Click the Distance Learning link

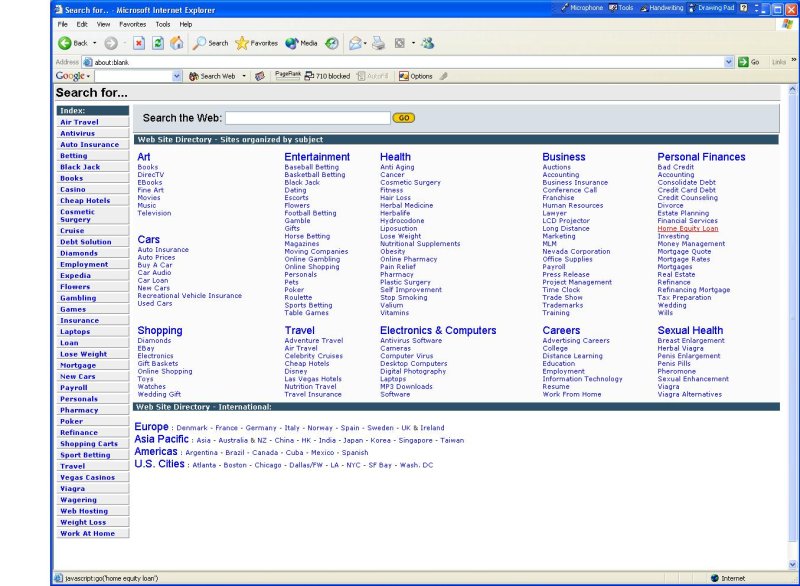coord(572,356)
